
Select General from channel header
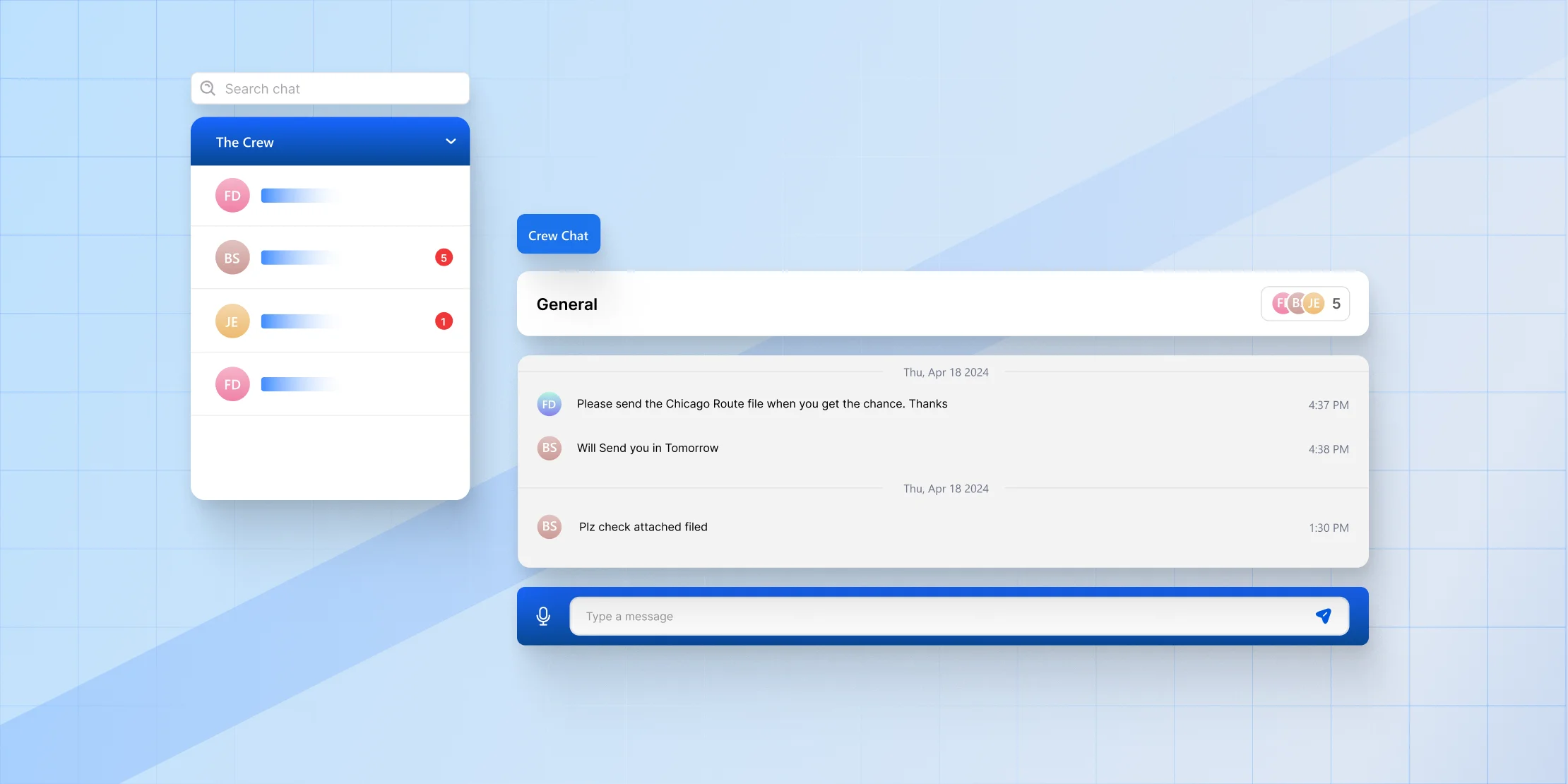(x=566, y=302)
